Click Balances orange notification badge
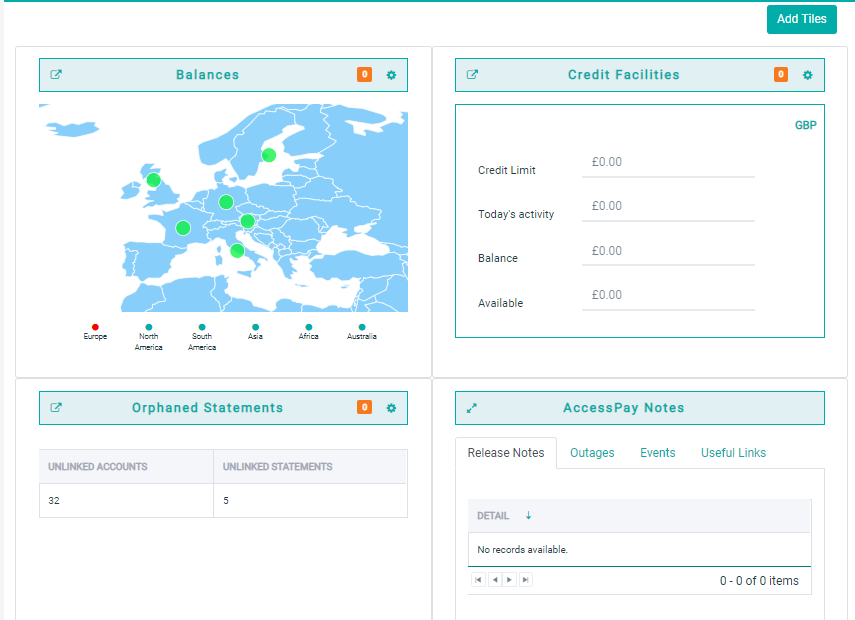 coord(364,75)
